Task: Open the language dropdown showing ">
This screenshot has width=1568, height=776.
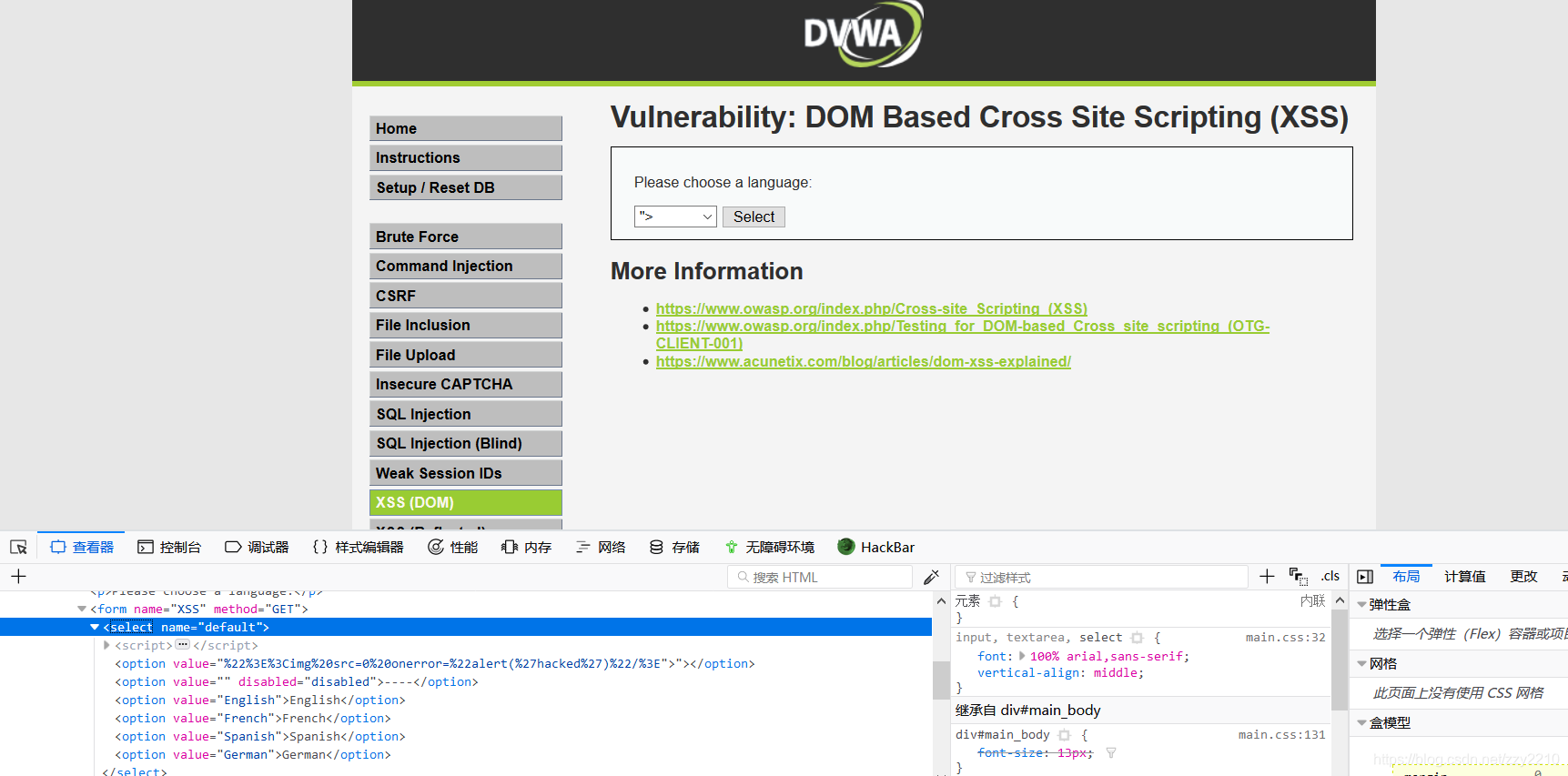Action: tap(675, 217)
